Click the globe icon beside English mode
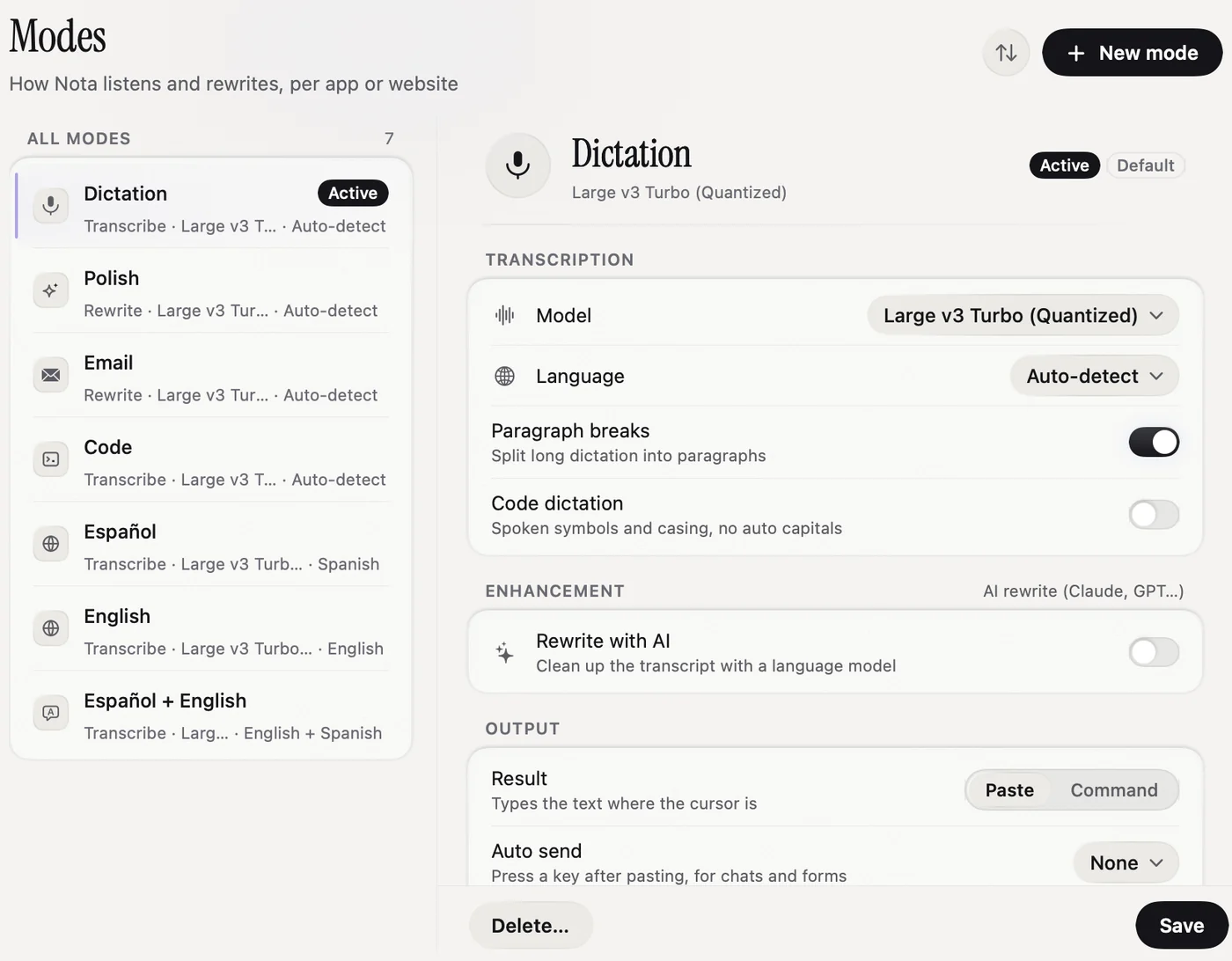 (51, 628)
